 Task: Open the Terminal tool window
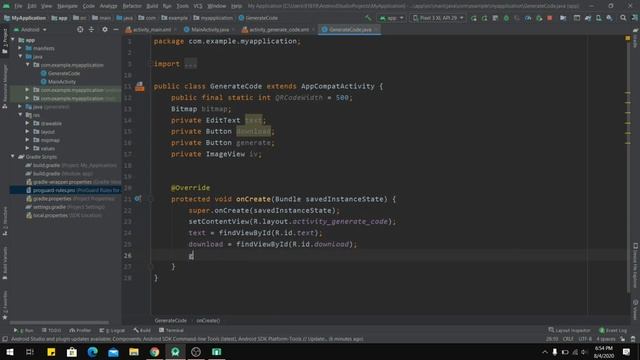pyautogui.click(x=171, y=330)
